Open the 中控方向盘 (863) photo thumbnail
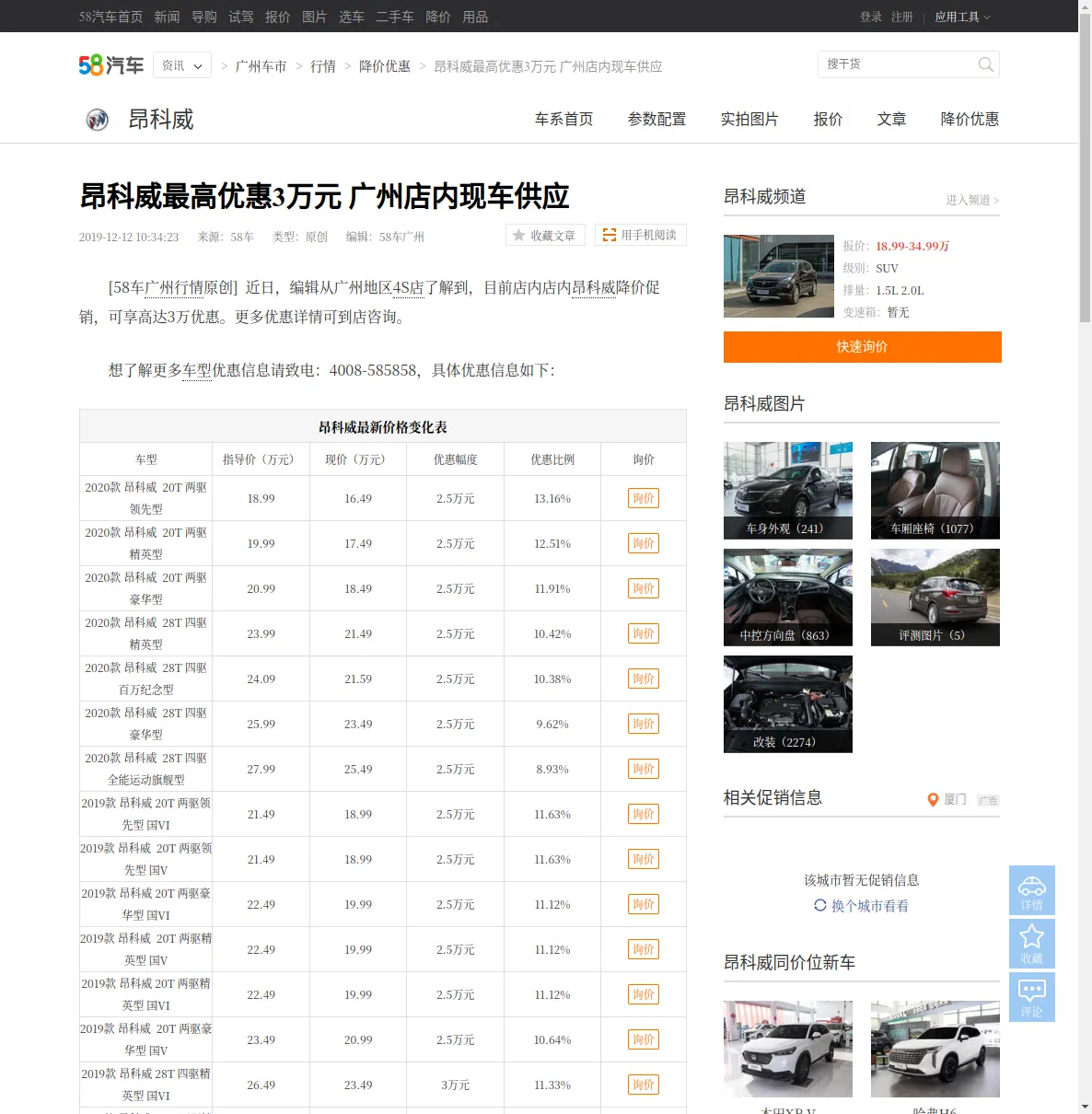The image size is (1092, 1114). (x=788, y=598)
